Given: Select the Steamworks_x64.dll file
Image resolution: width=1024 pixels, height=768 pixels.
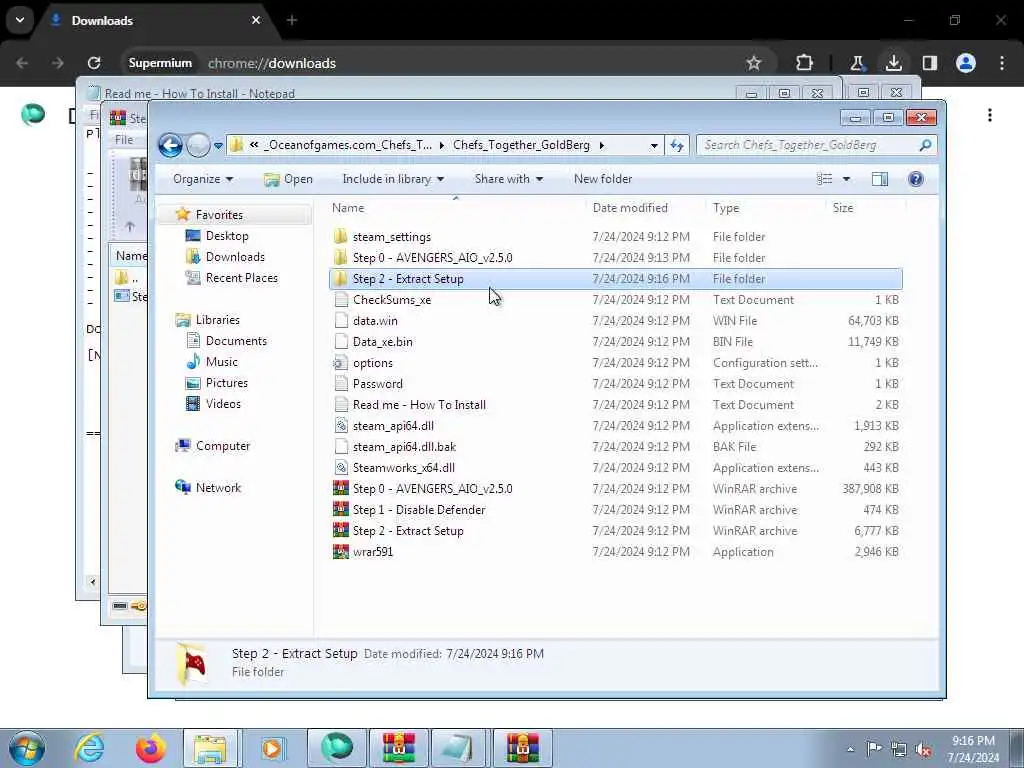Looking at the screenshot, I should coord(404,468).
